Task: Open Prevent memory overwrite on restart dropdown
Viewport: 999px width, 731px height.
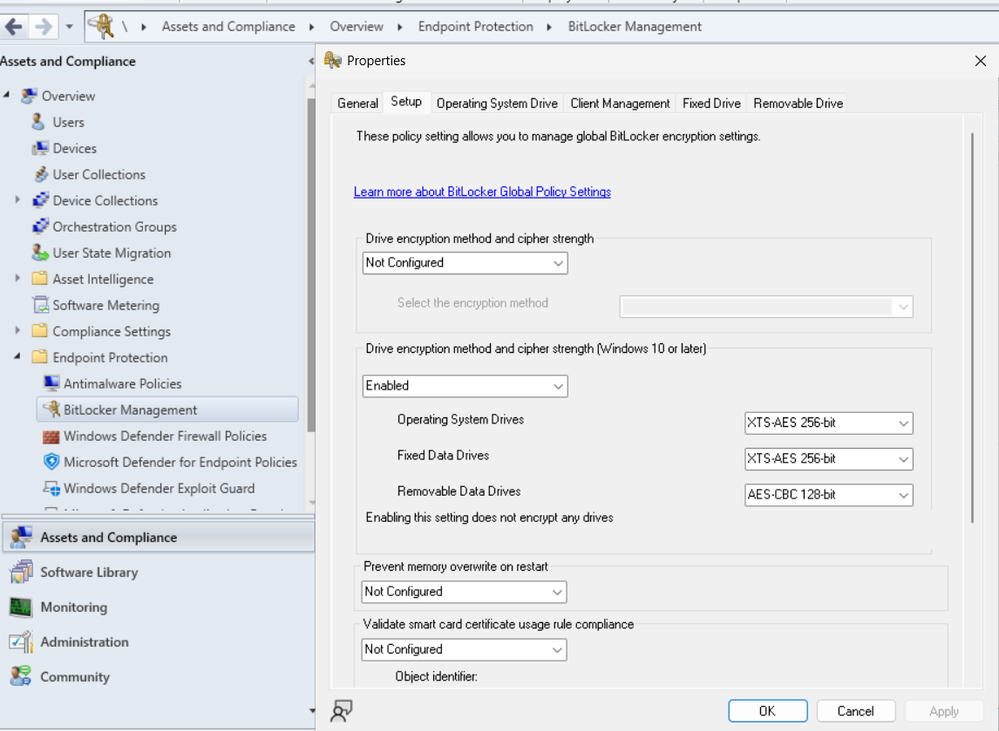Action: pyautogui.click(x=464, y=592)
